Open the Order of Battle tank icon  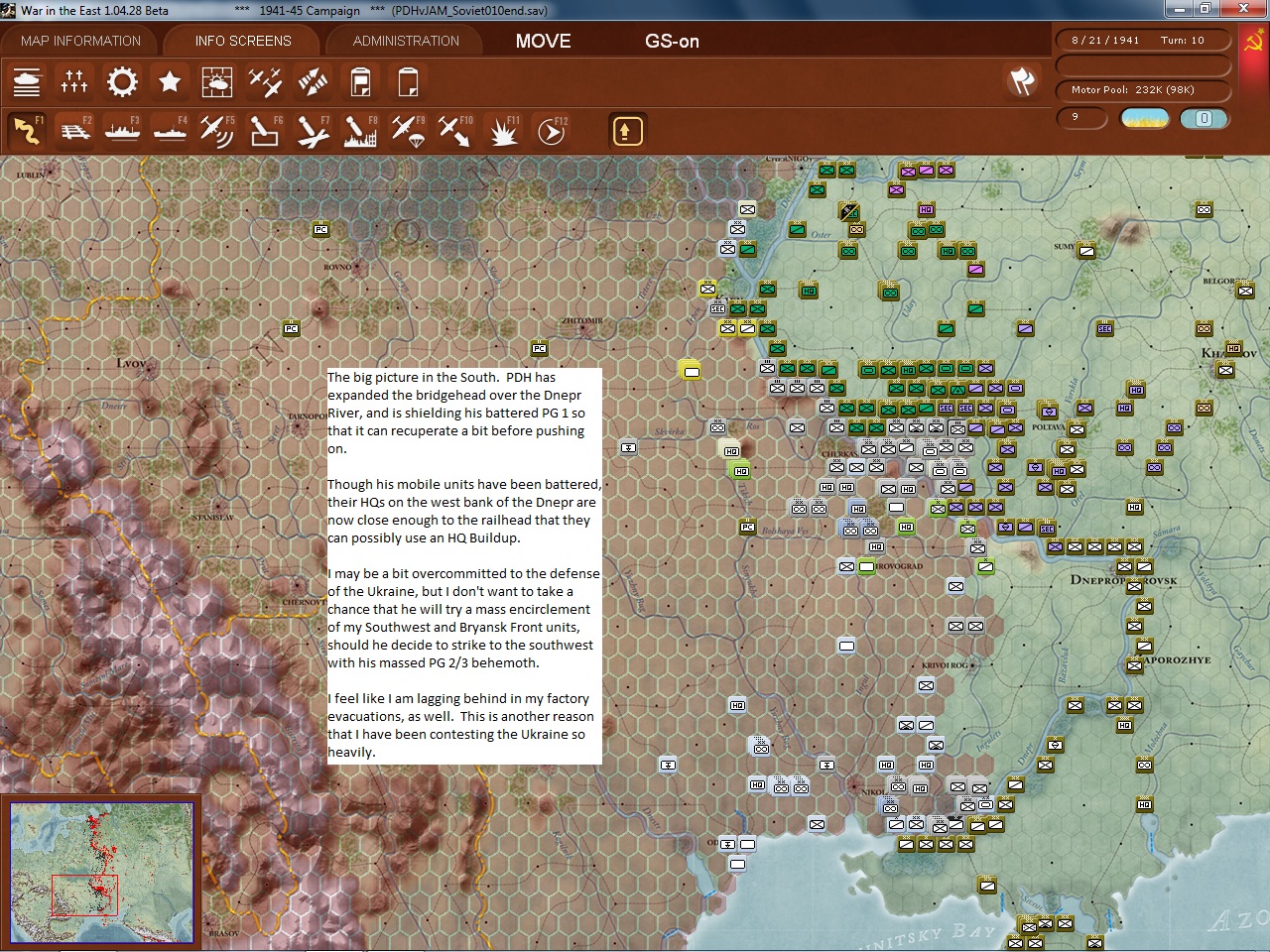(27, 82)
